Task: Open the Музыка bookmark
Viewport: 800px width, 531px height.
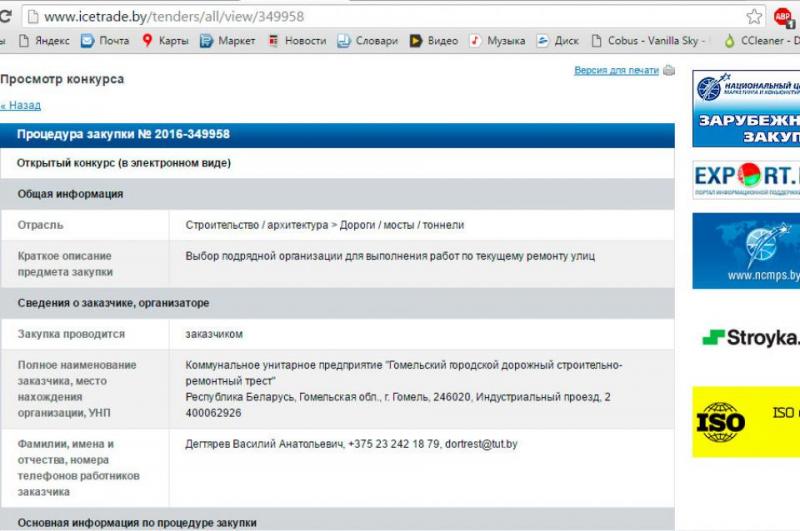Action: 497,41
